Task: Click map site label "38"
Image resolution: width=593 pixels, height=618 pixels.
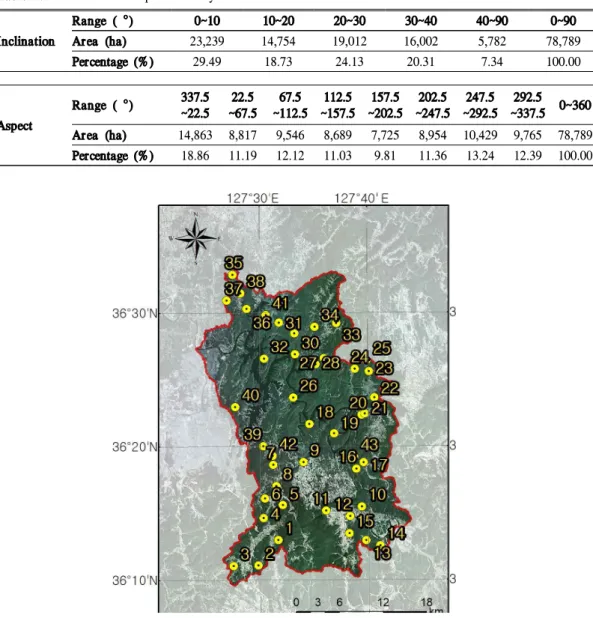Action: (256, 281)
